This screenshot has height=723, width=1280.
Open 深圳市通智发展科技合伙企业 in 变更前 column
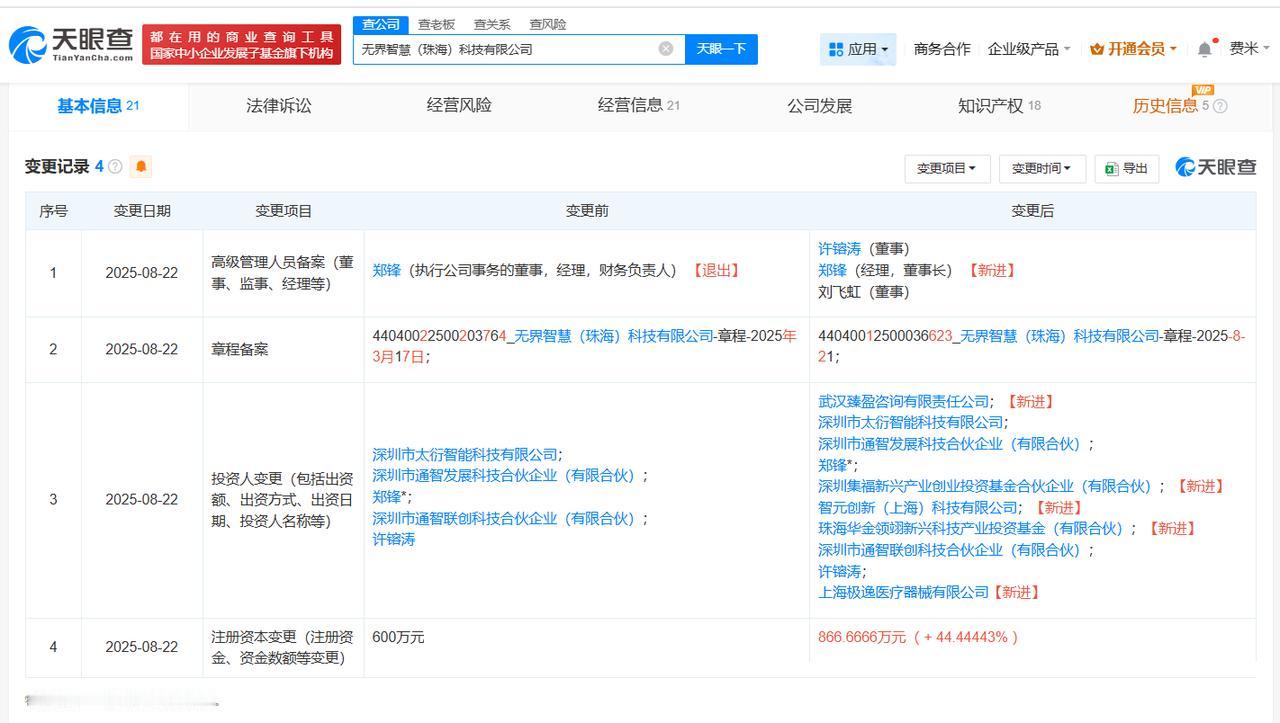coord(505,475)
